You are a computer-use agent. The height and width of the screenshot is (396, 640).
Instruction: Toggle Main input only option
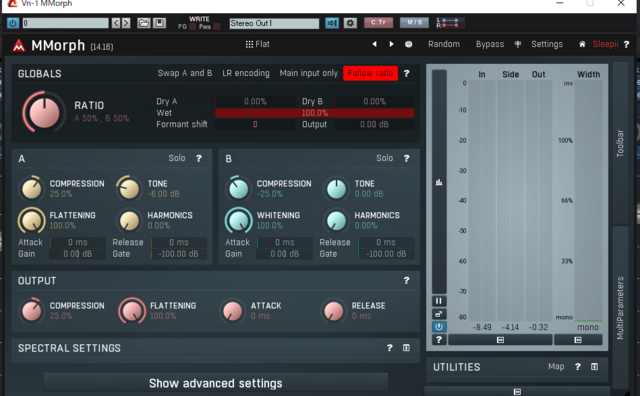pyautogui.click(x=309, y=73)
